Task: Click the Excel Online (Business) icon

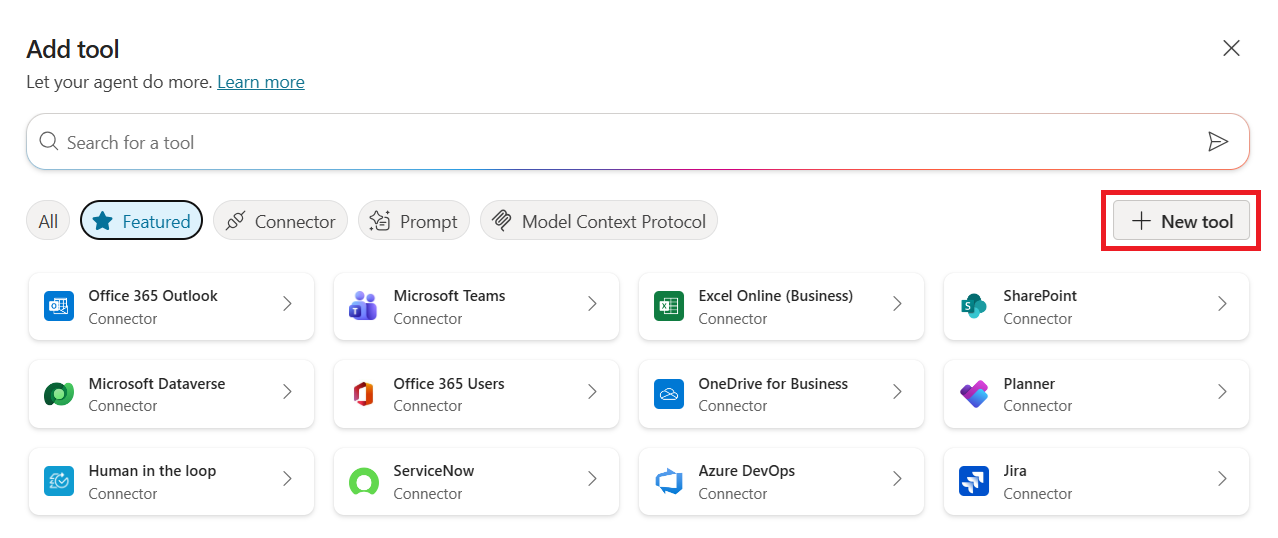Action: coord(668,306)
